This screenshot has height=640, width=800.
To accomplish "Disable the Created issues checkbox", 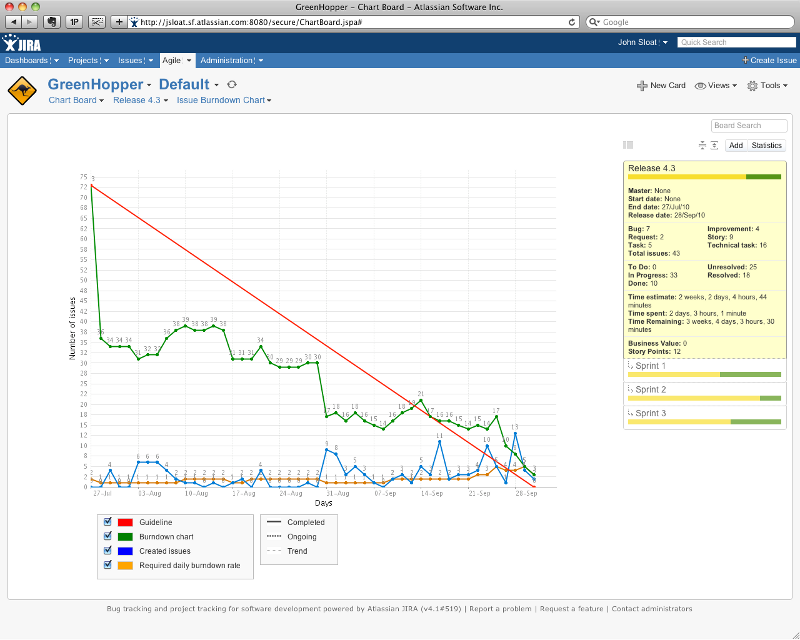I will point(108,551).
